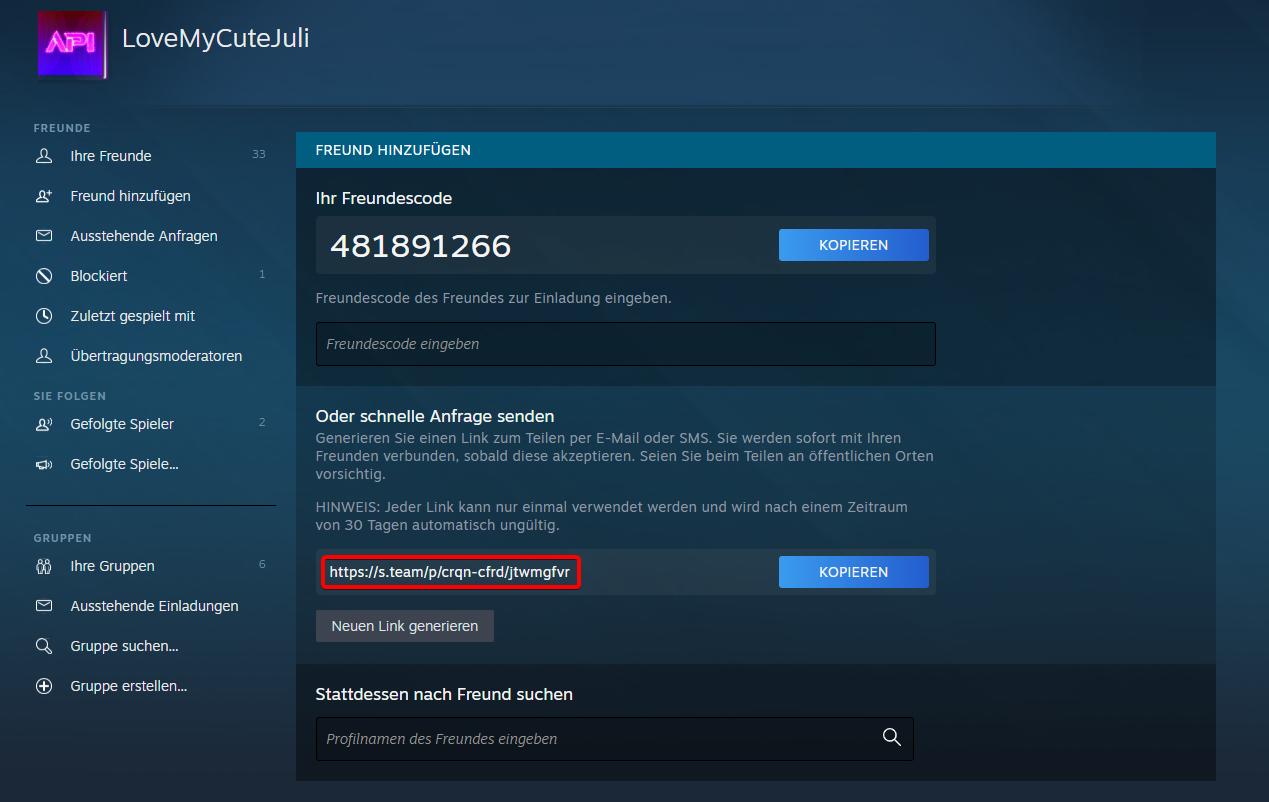Click the Ausstehende Anfragen envelope icon
This screenshot has width=1269, height=802.
44,236
